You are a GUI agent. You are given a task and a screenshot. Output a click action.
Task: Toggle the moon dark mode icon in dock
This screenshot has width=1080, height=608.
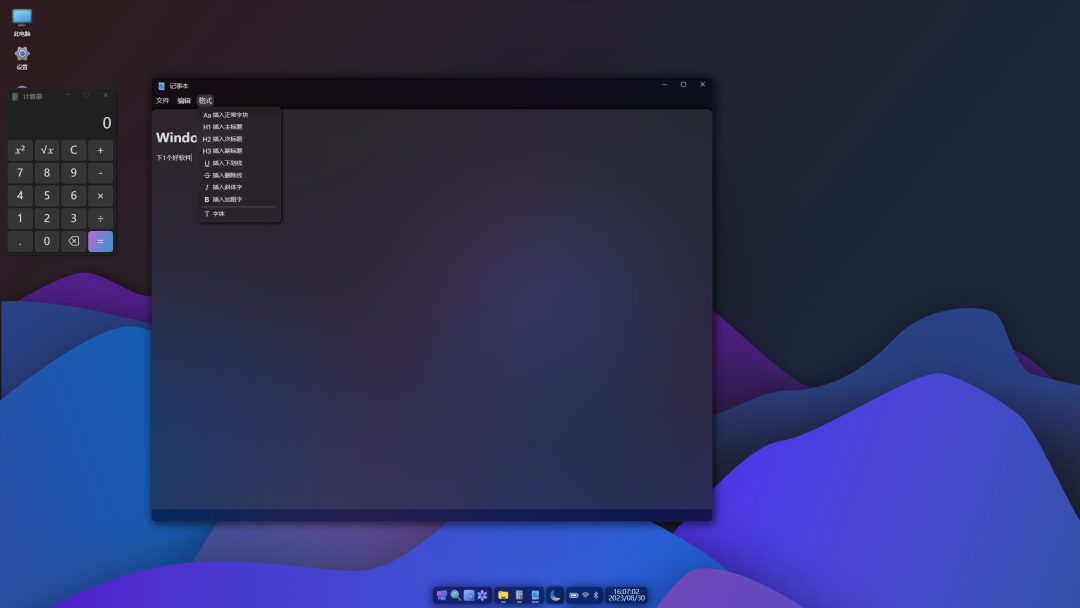pos(555,596)
